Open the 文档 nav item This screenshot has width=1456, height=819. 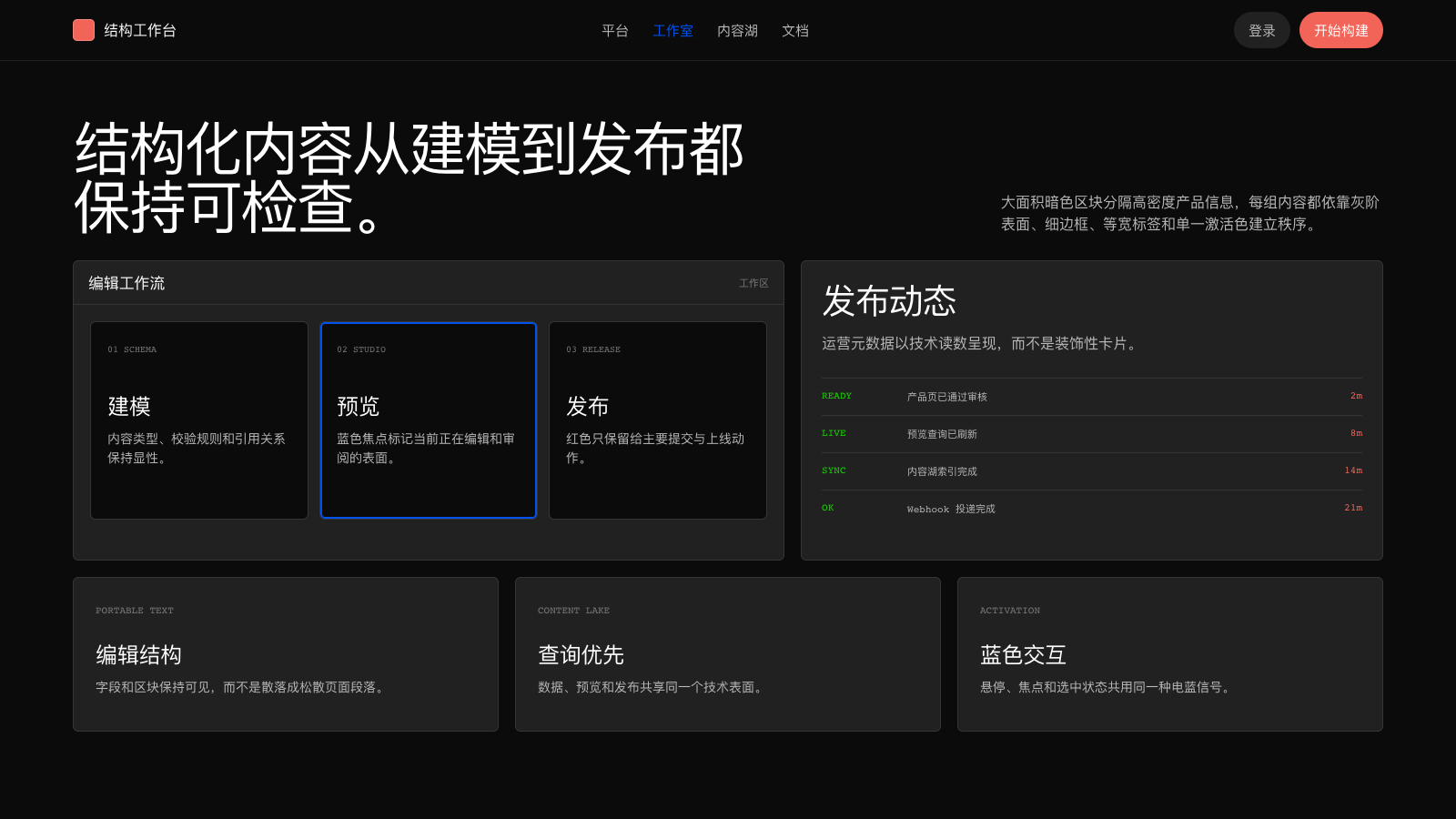point(795,31)
